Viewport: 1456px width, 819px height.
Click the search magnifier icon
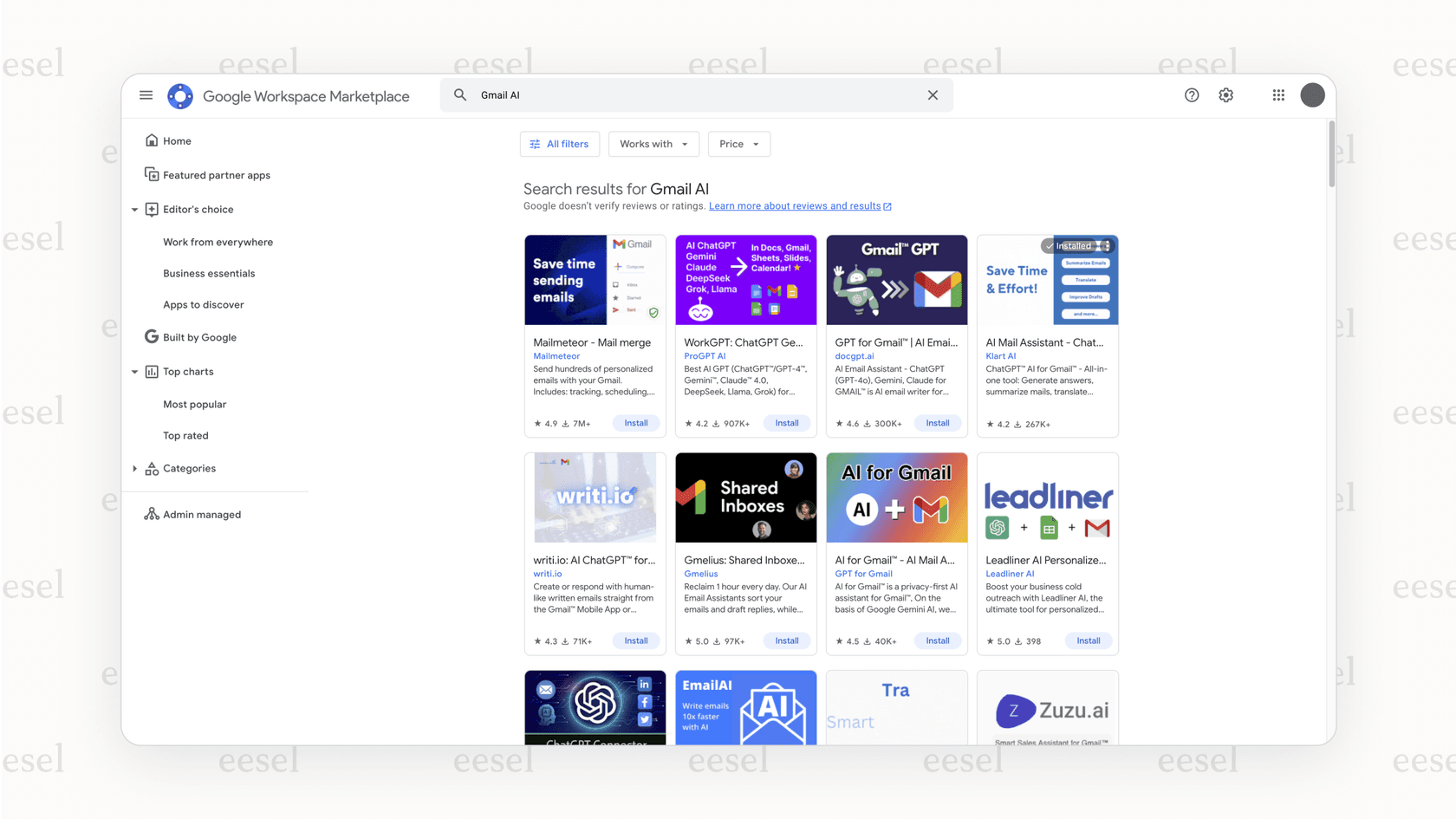pos(459,94)
